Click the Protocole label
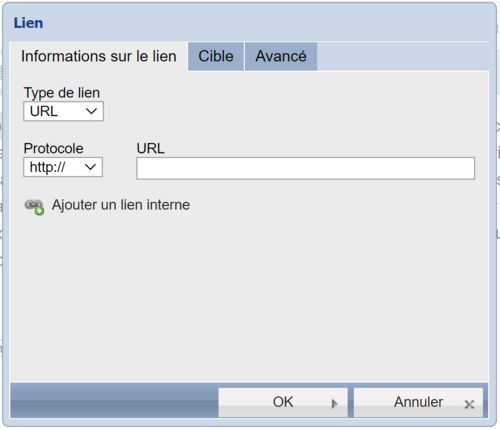The image size is (500, 429). [53, 148]
